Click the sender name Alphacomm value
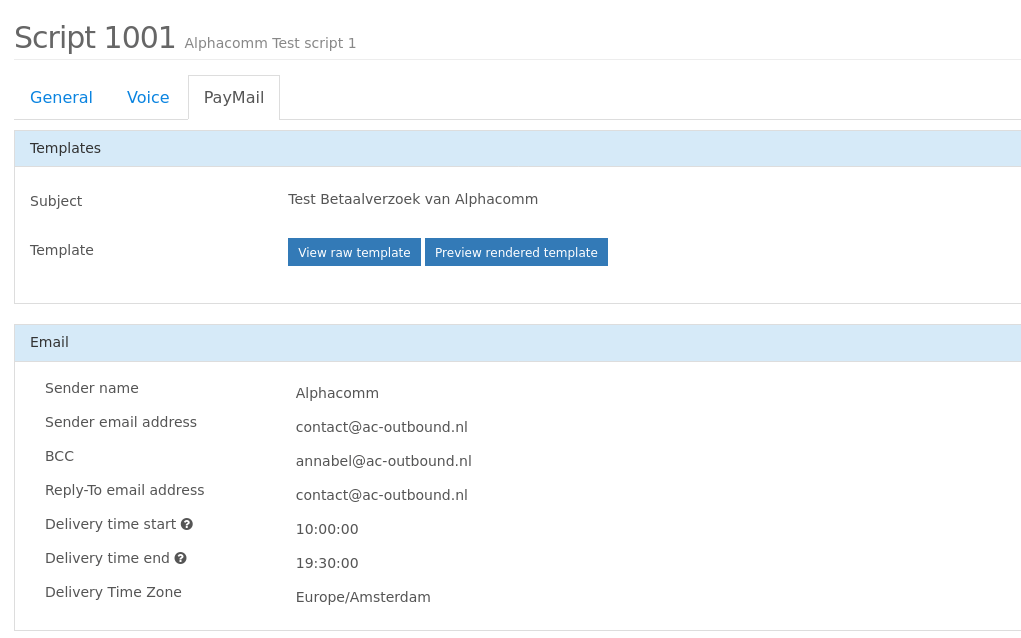This screenshot has width=1021, height=638. 337,393
